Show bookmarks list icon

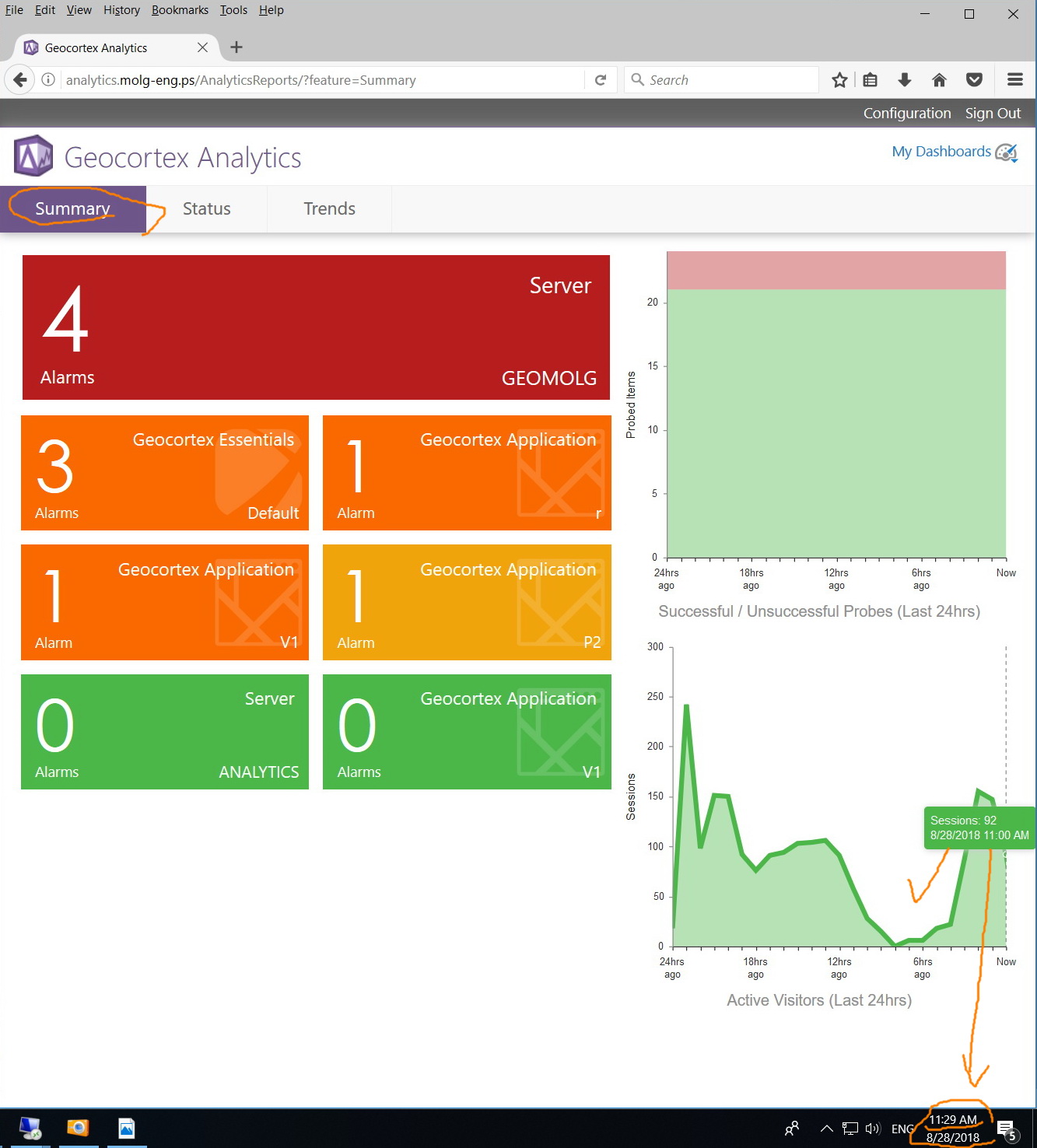(871, 80)
